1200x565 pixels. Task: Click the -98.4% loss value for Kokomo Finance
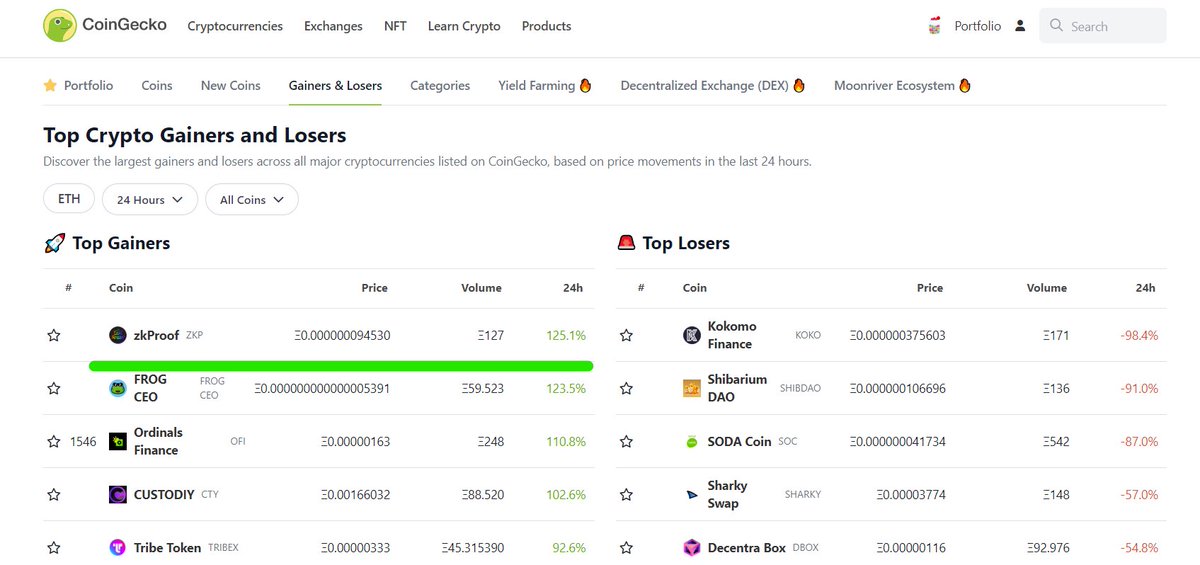(1139, 335)
